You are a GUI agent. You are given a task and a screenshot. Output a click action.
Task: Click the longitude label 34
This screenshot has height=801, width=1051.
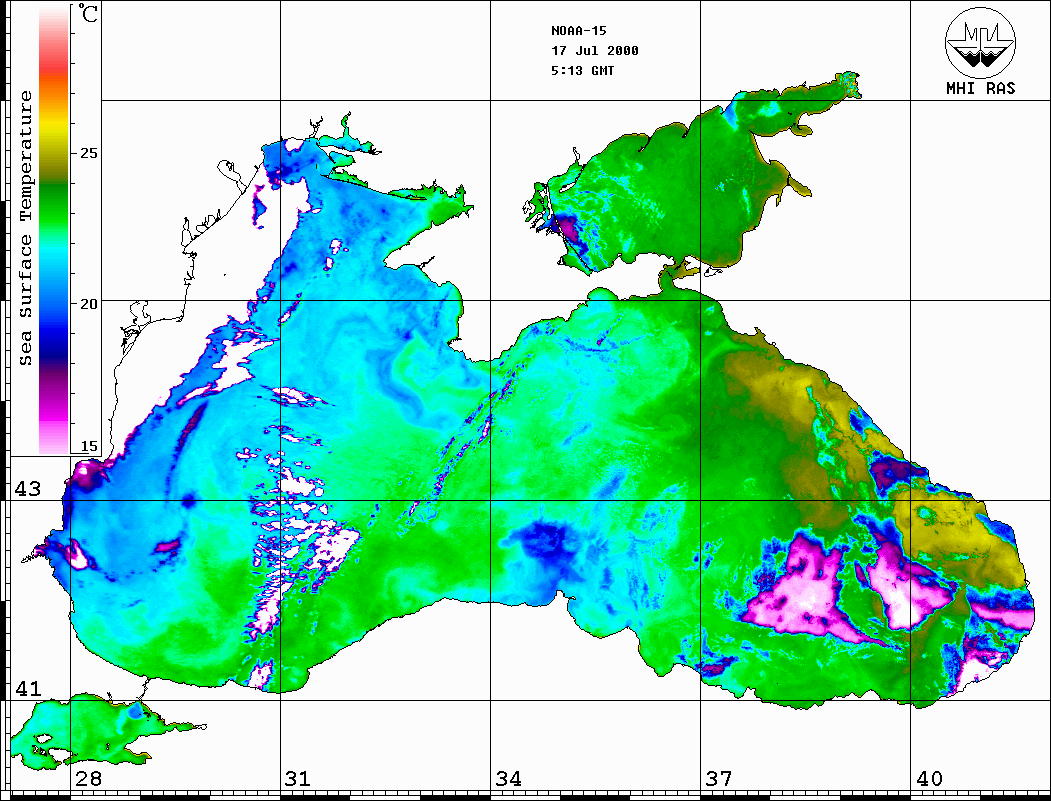508,779
